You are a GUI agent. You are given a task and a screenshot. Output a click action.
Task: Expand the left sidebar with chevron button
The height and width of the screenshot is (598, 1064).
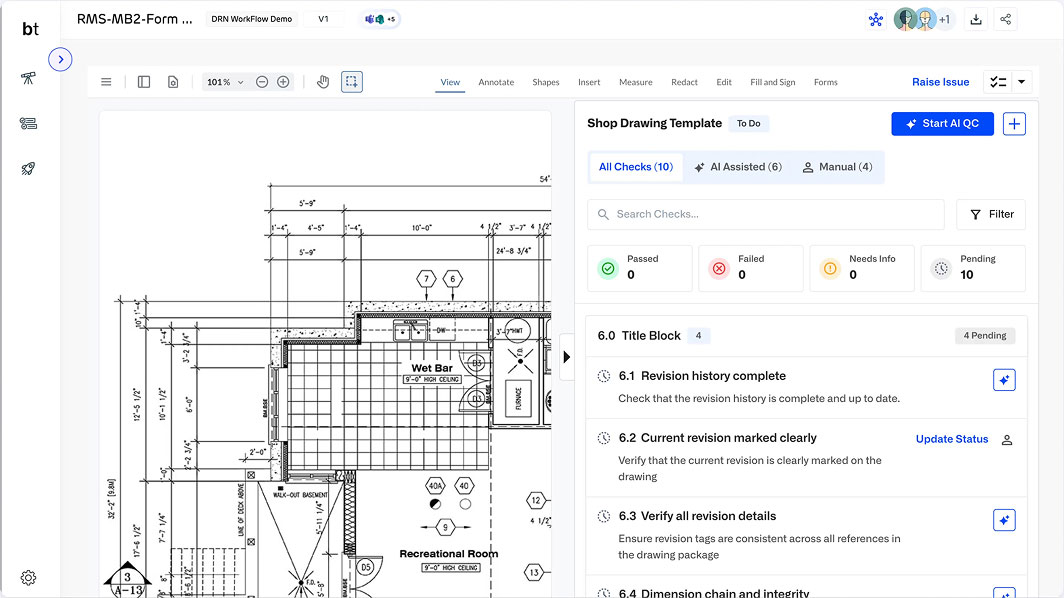tap(60, 59)
